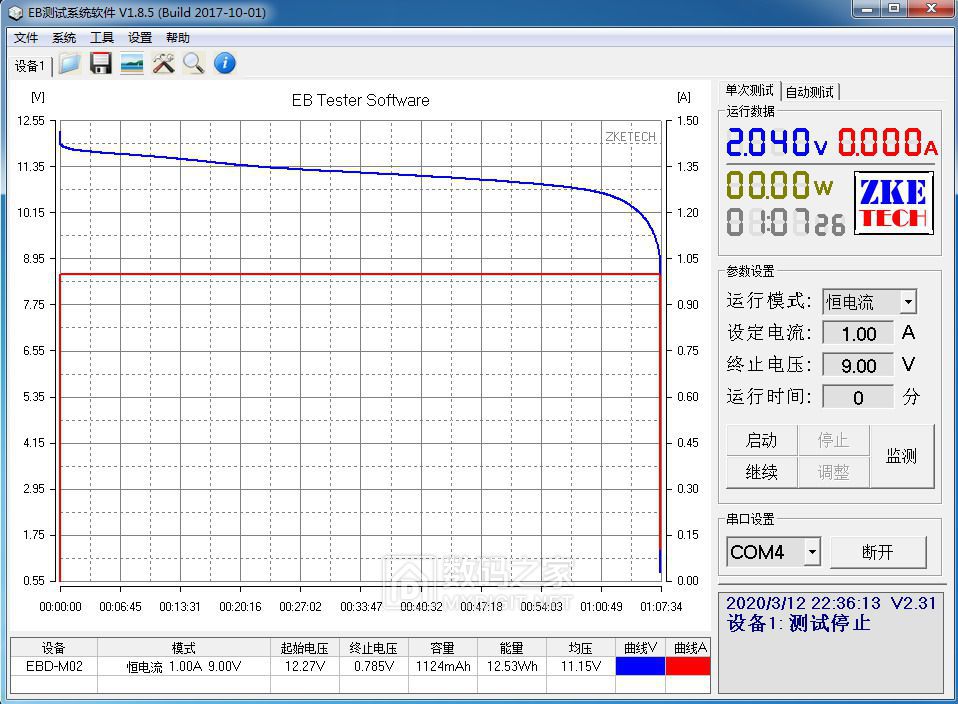Click the 监测 monitor button
The width and height of the screenshot is (958, 704).
[901, 456]
